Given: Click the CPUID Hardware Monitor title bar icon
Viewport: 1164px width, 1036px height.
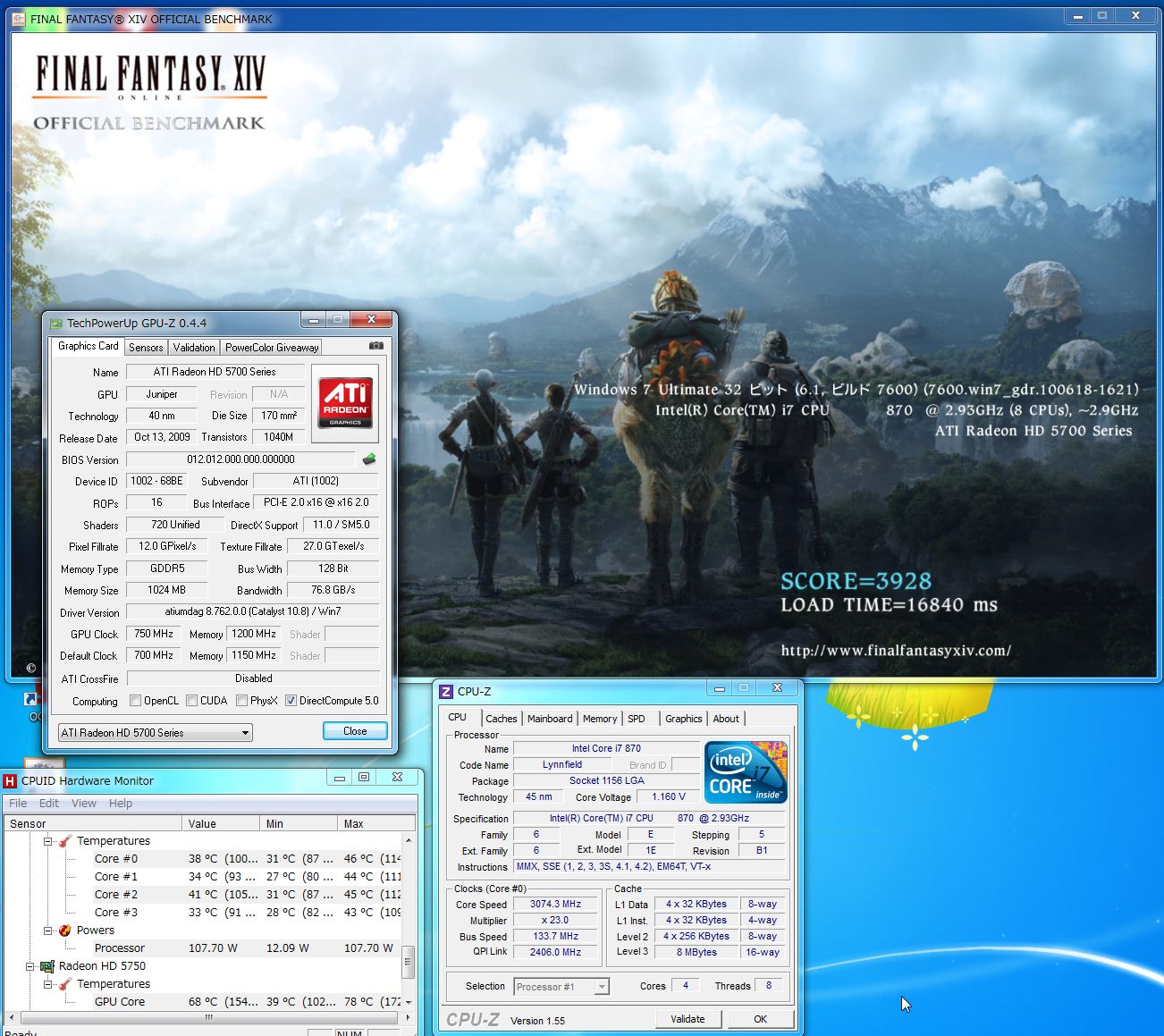Looking at the screenshot, I should point(11,780).
